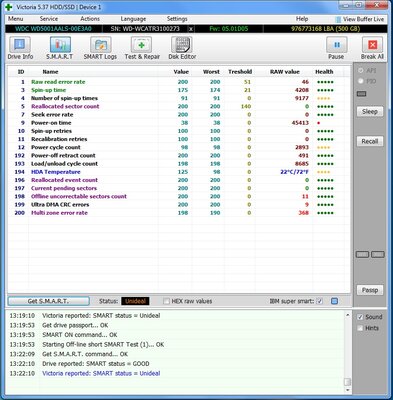Screen dimensions: 393x400
Task: Toggle the IBM super smart checkbox
Action: pyautogui.click(x=319, y=301)
